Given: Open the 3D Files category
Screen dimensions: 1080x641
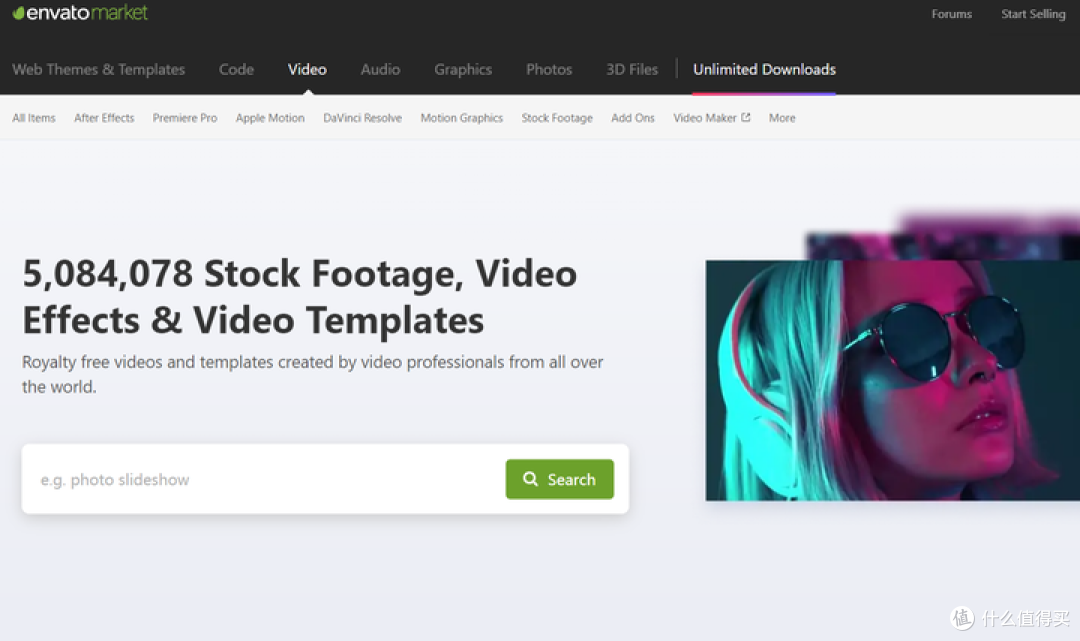Looking at the screenshot, I should pos(632,70).
